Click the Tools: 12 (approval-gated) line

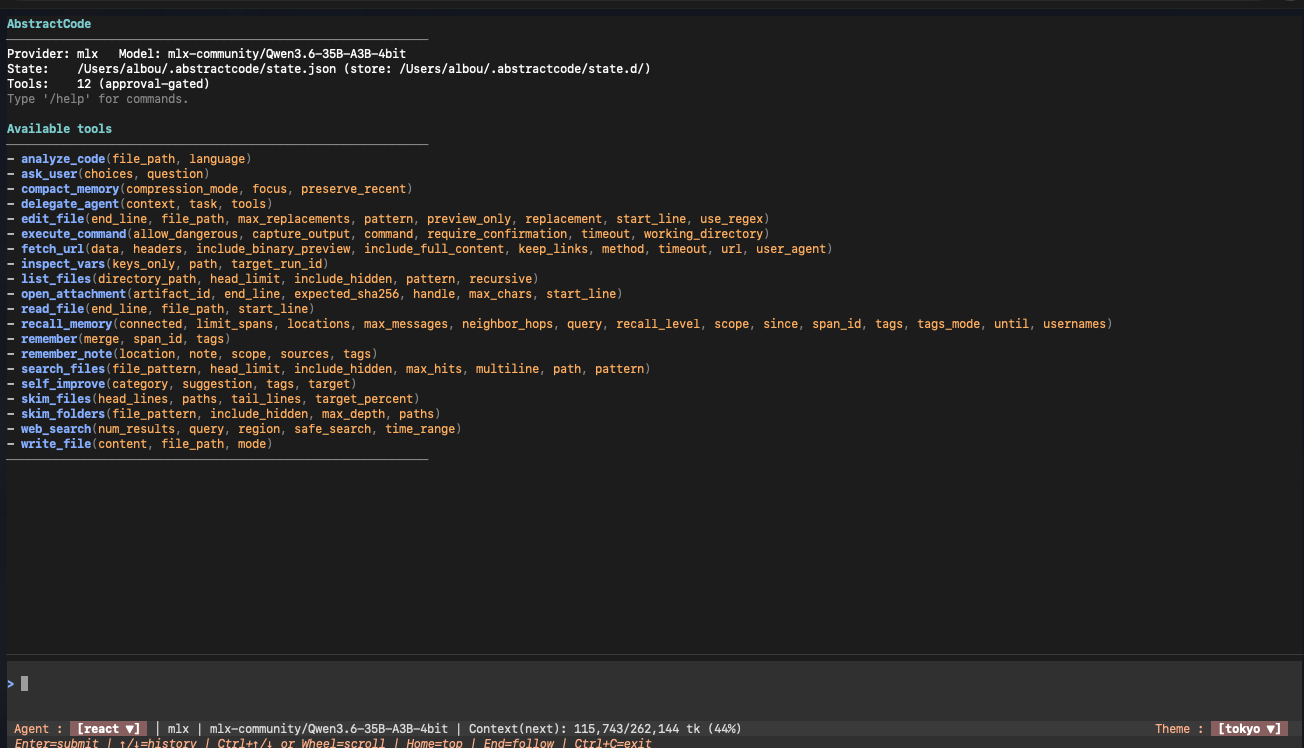click(108, 84)
